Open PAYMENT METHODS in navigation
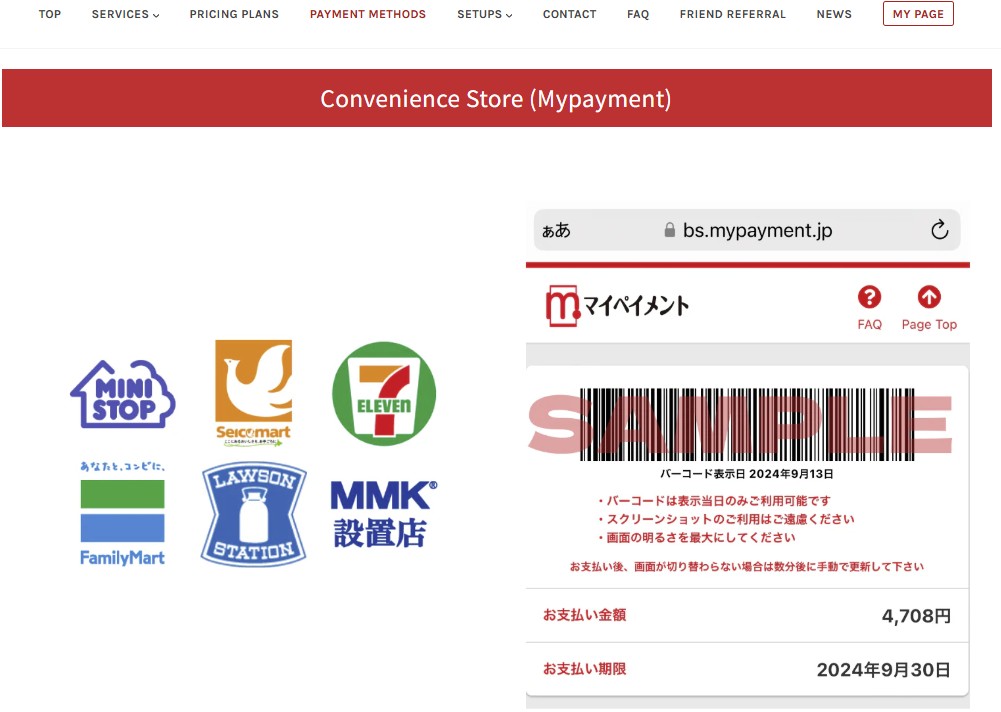This screenshot has width=1001, height=712. pos(368,14)
